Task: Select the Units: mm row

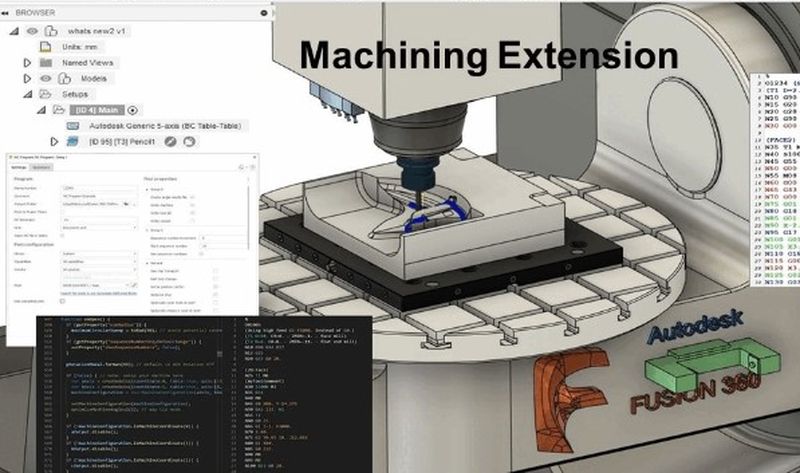Action: click(80, 47)
